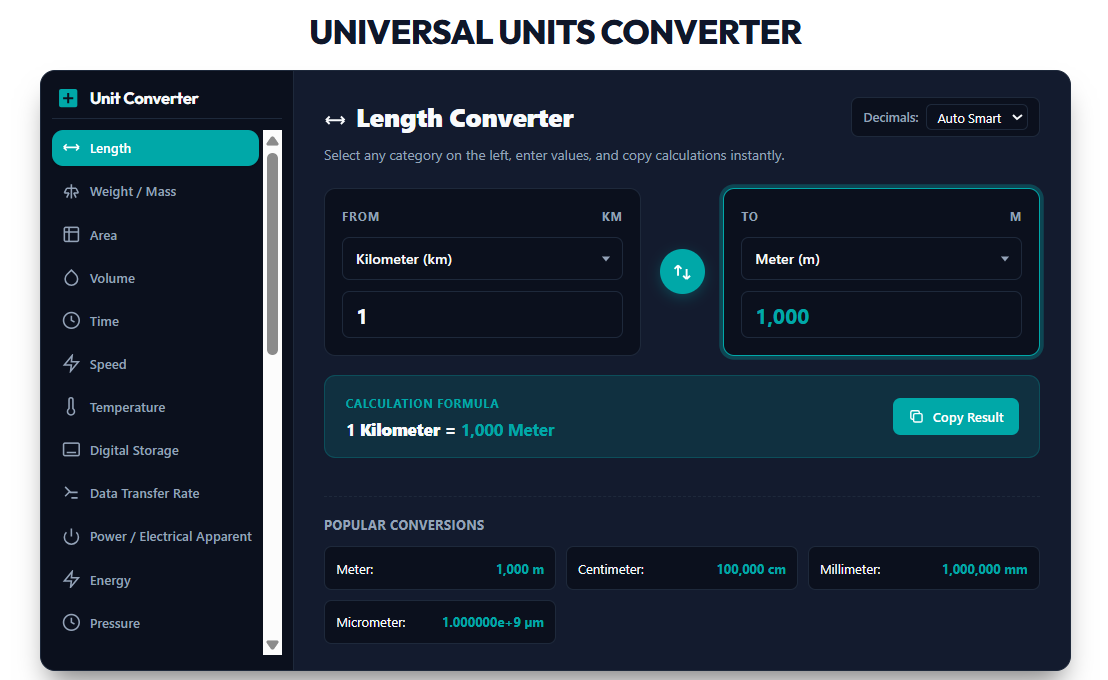This screenshot has height=680, width=1108.
Task: Go to the Time category
Action: tap(155, 321)
